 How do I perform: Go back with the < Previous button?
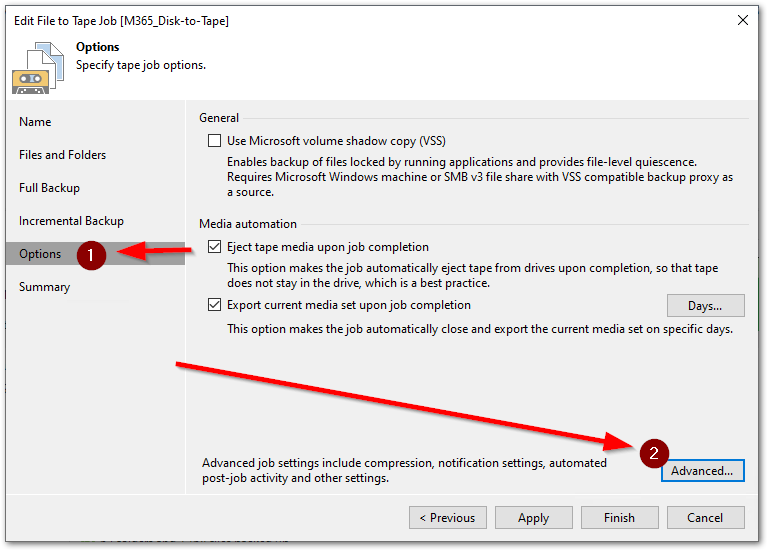(447, 518)
